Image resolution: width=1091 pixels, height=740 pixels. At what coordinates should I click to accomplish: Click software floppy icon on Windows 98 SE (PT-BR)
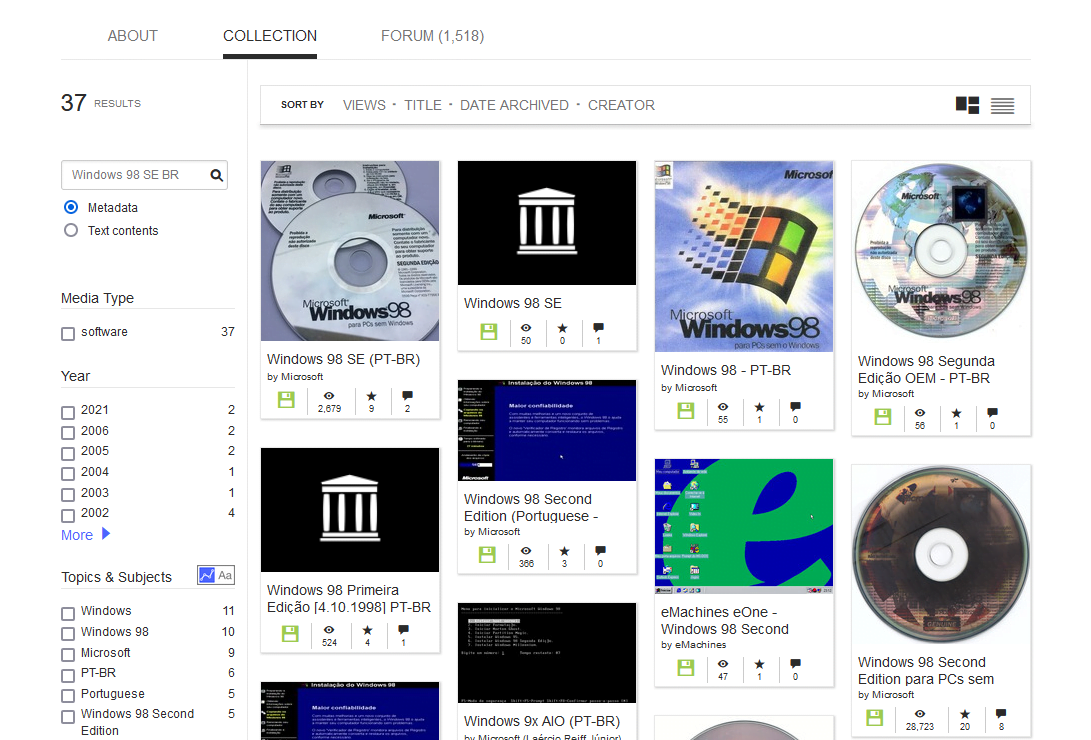coord(286,399)
